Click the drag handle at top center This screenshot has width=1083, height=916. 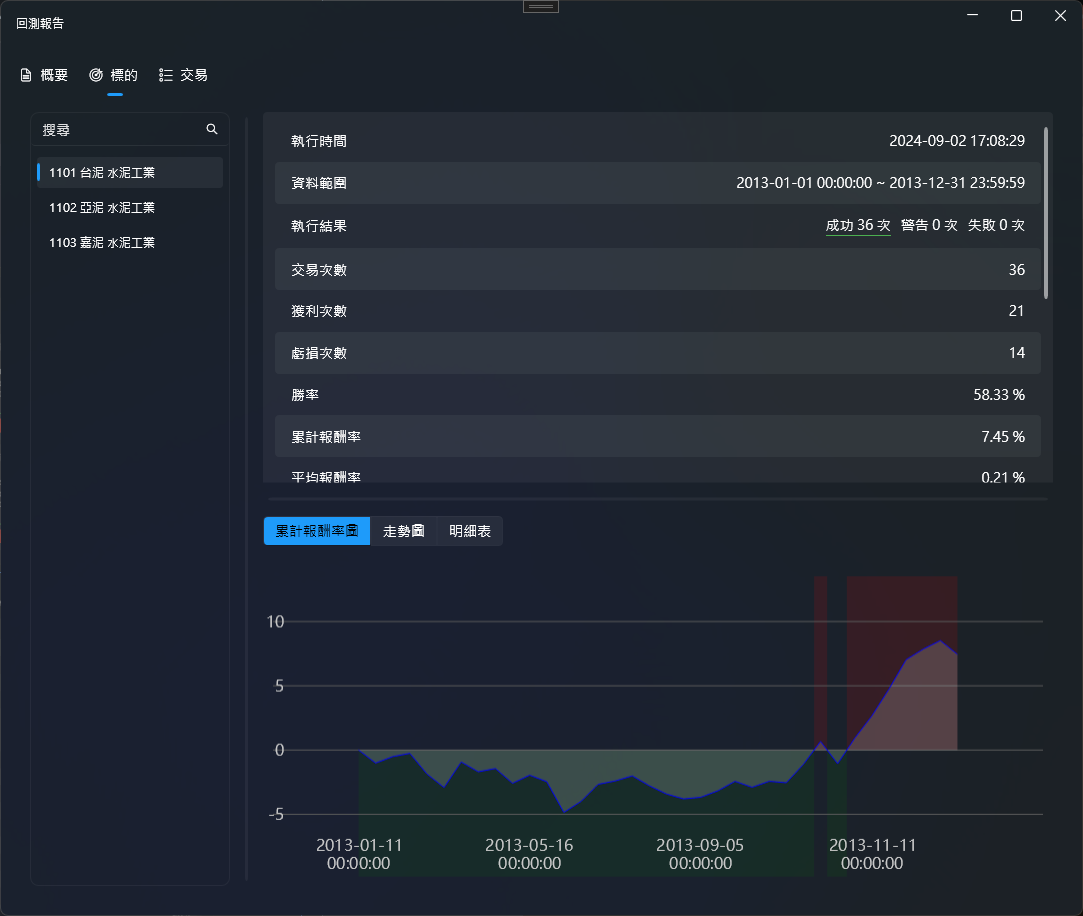coord(541,7)
